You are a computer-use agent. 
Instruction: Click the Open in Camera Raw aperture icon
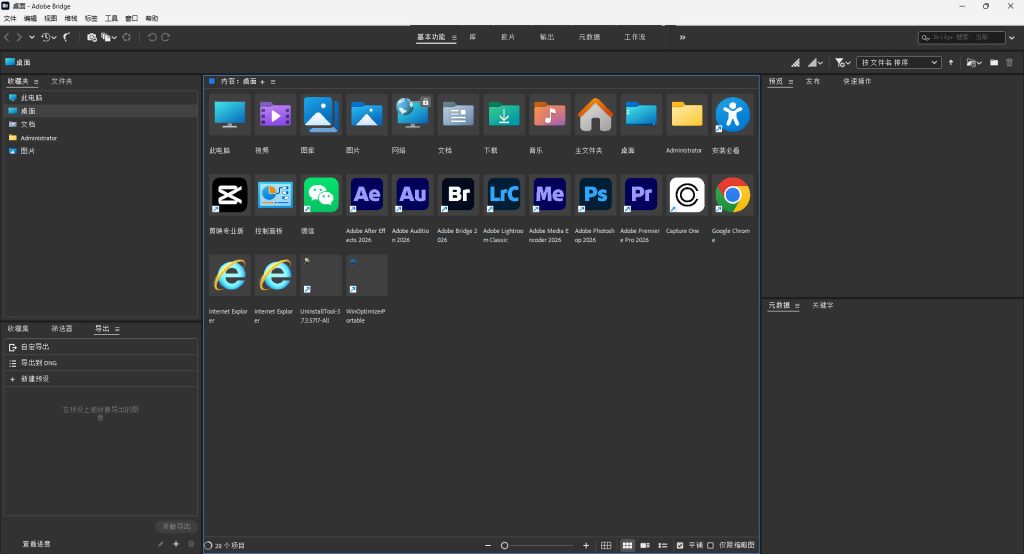[x=127, y=37]
